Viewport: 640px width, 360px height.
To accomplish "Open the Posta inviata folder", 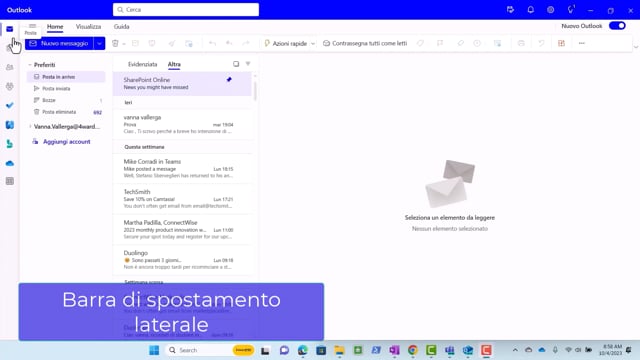I will (x=66, y=89).
